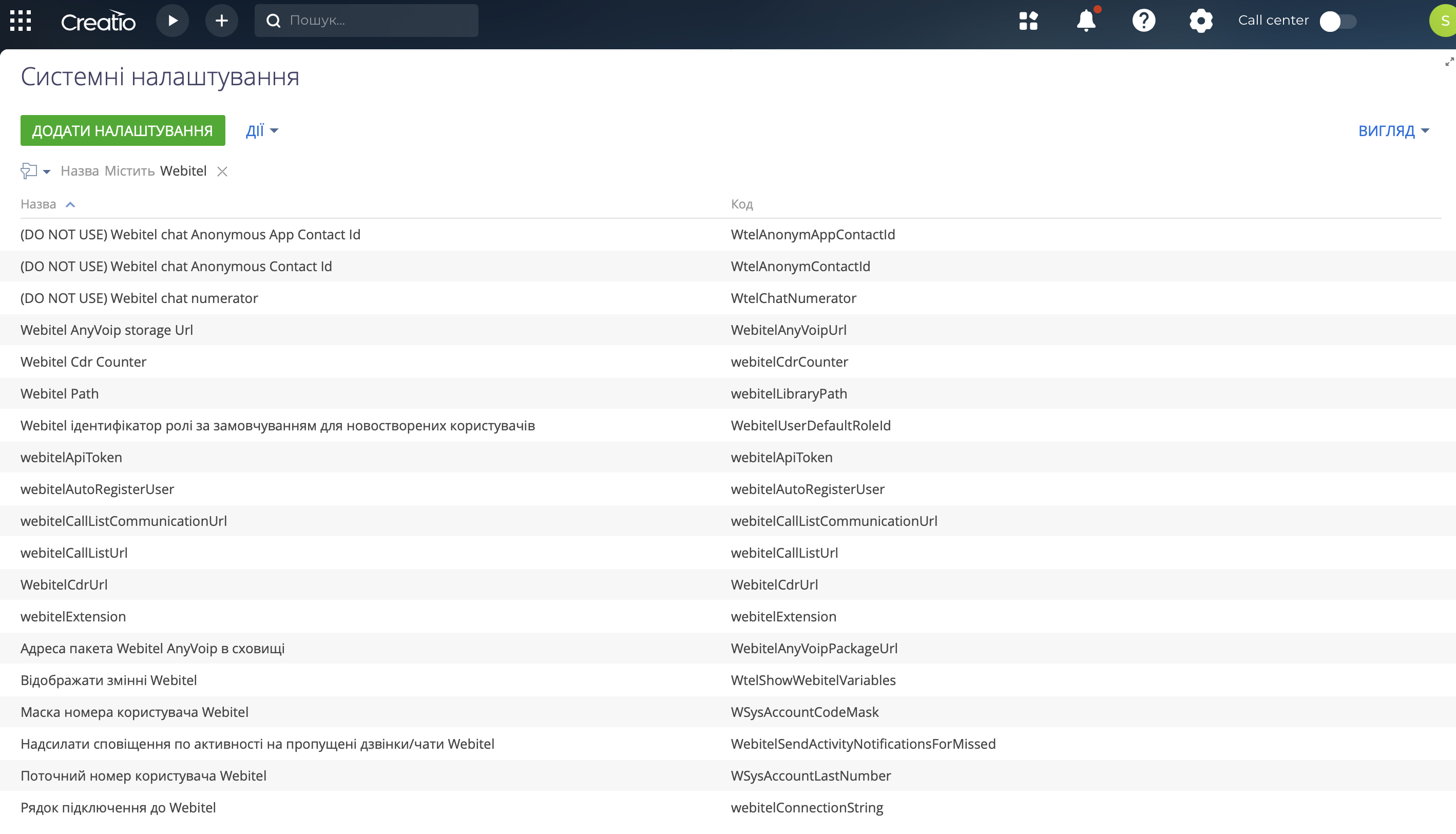Viewport: 1456px width, 834px height.
Task: Open the help question mark
Action: (1143, 21)
